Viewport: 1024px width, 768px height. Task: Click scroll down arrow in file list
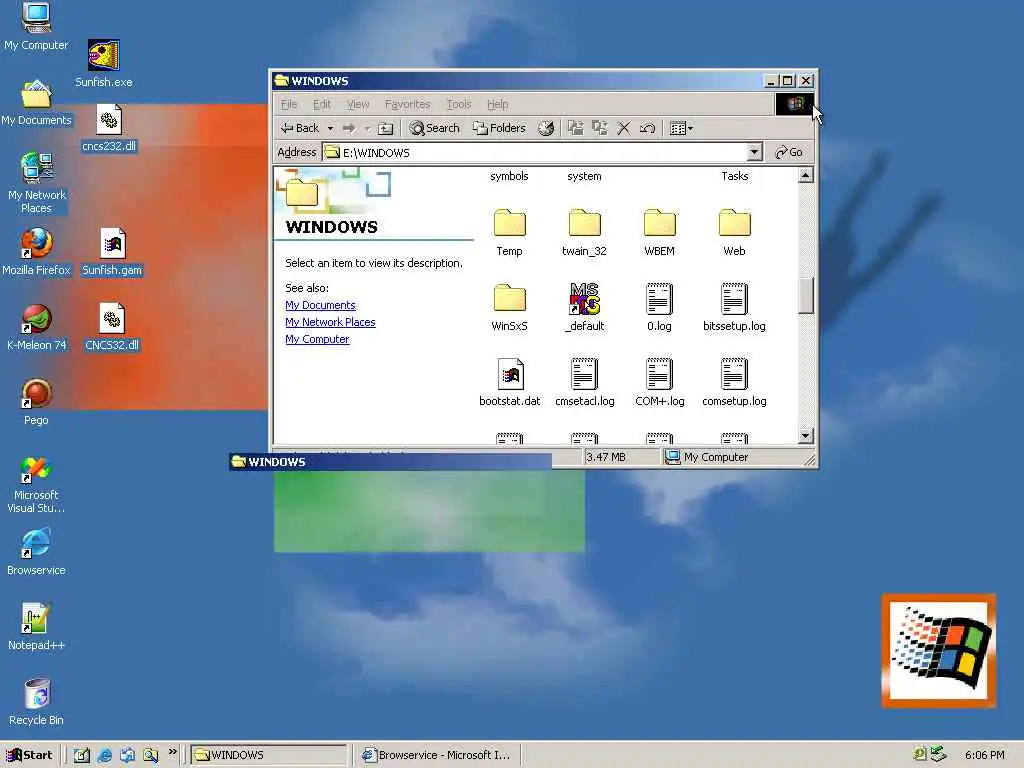[806, 436]
